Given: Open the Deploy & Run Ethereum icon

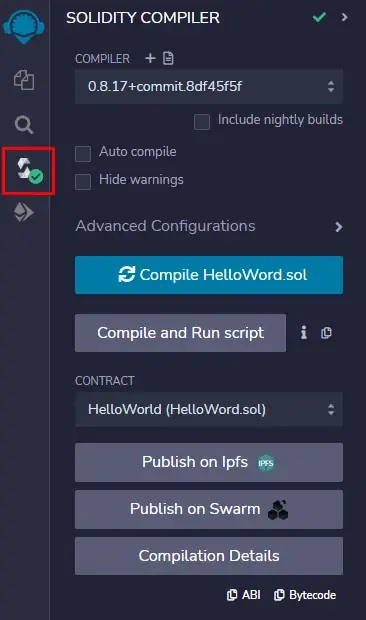Looking at the screenshot, I should tap(24, 212).
